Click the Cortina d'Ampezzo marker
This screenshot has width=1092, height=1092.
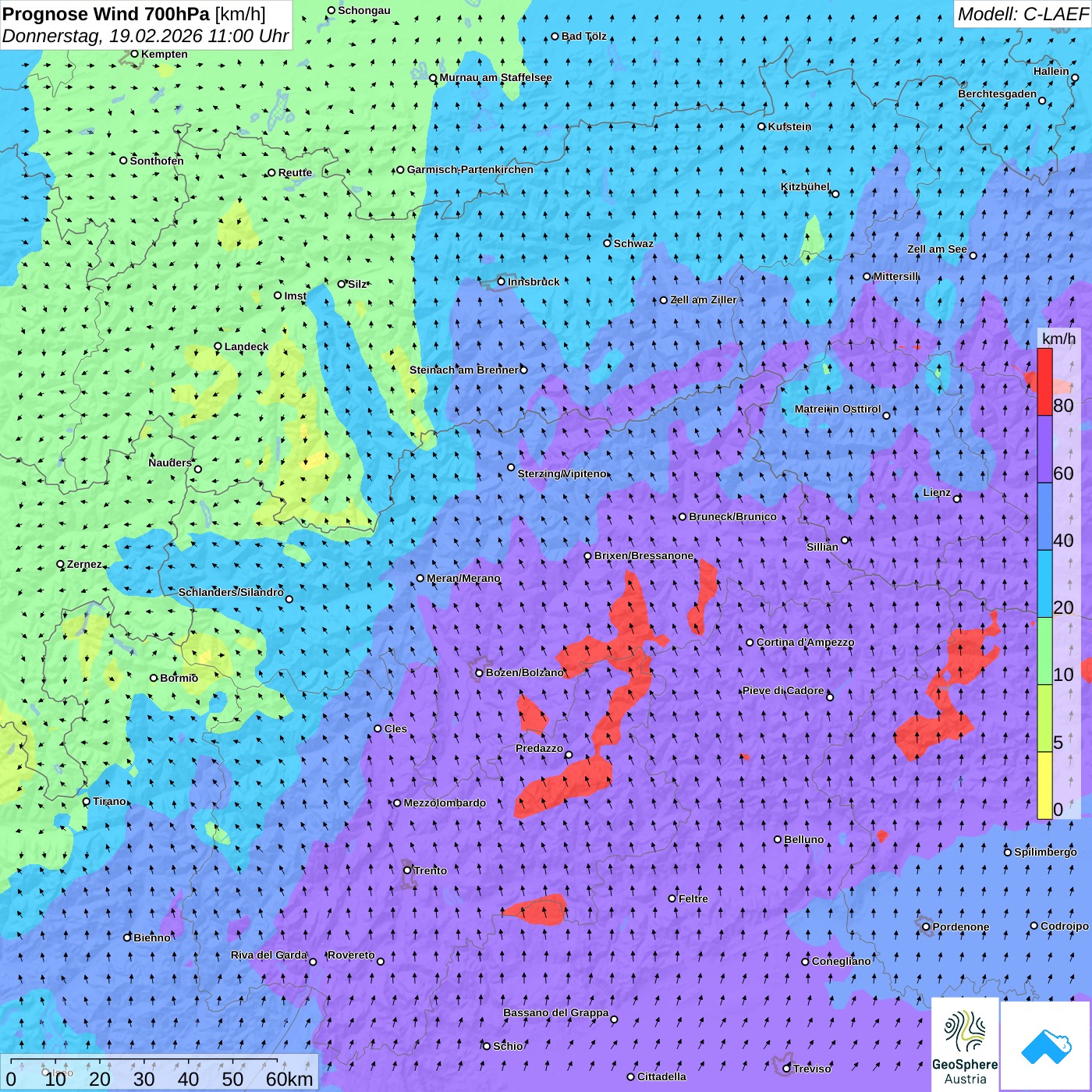pos(750,643)
